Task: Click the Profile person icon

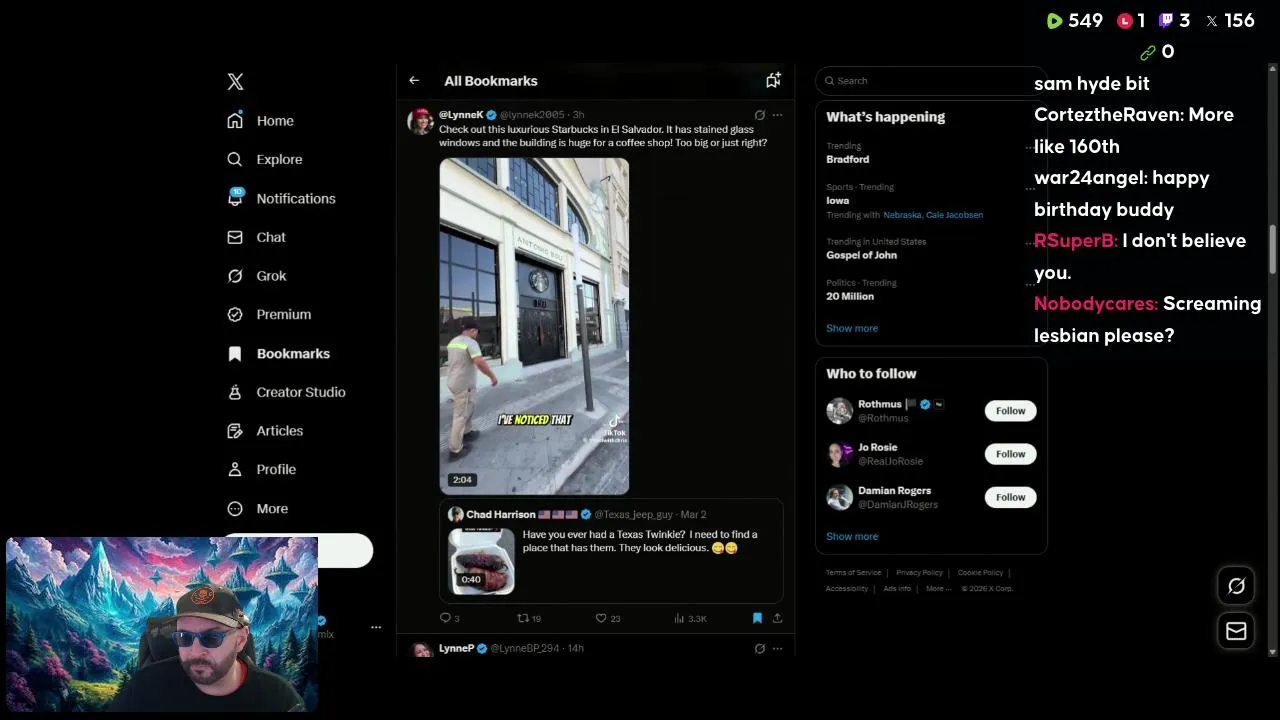Action: (235, 469)
